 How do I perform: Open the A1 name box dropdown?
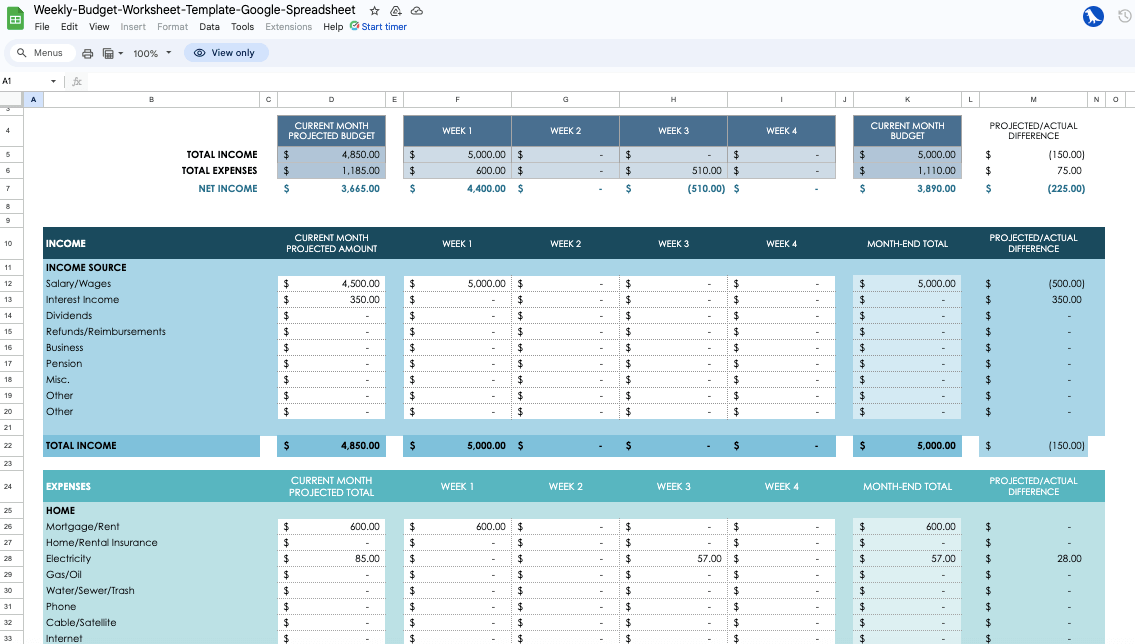(53, 81)
